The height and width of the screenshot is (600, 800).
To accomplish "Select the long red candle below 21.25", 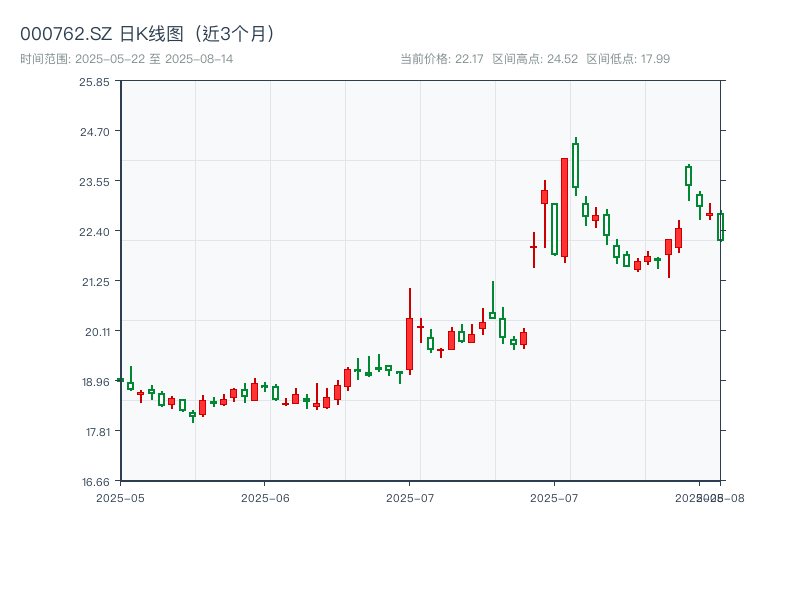I will click(409, 343).
